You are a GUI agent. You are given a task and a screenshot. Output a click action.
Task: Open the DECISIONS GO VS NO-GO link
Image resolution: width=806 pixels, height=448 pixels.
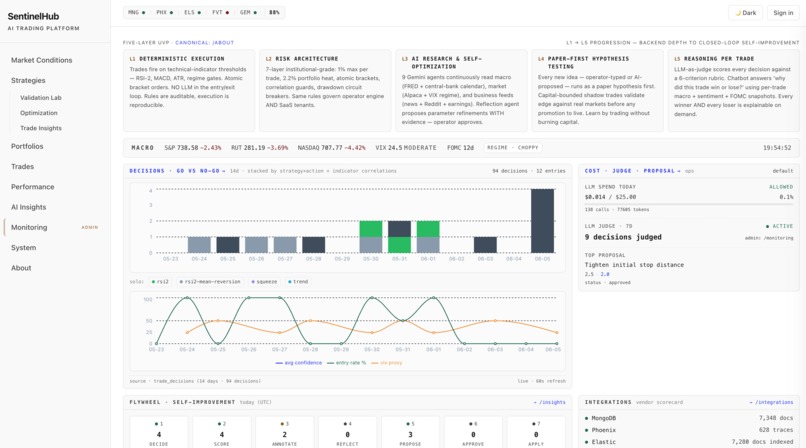(x=177, y=171)
